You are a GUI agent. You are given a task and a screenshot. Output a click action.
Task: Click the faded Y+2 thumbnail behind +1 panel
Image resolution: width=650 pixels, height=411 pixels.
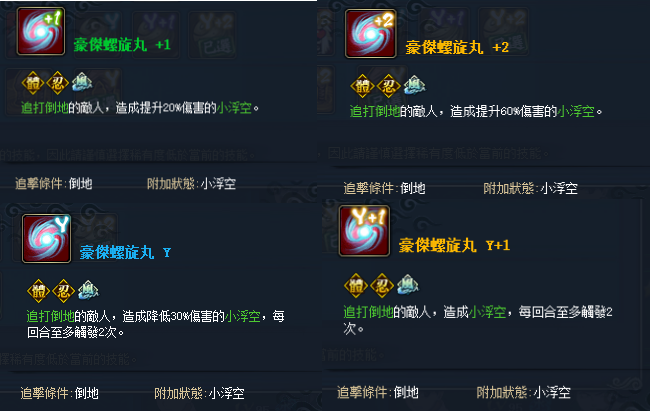[212, 34]
